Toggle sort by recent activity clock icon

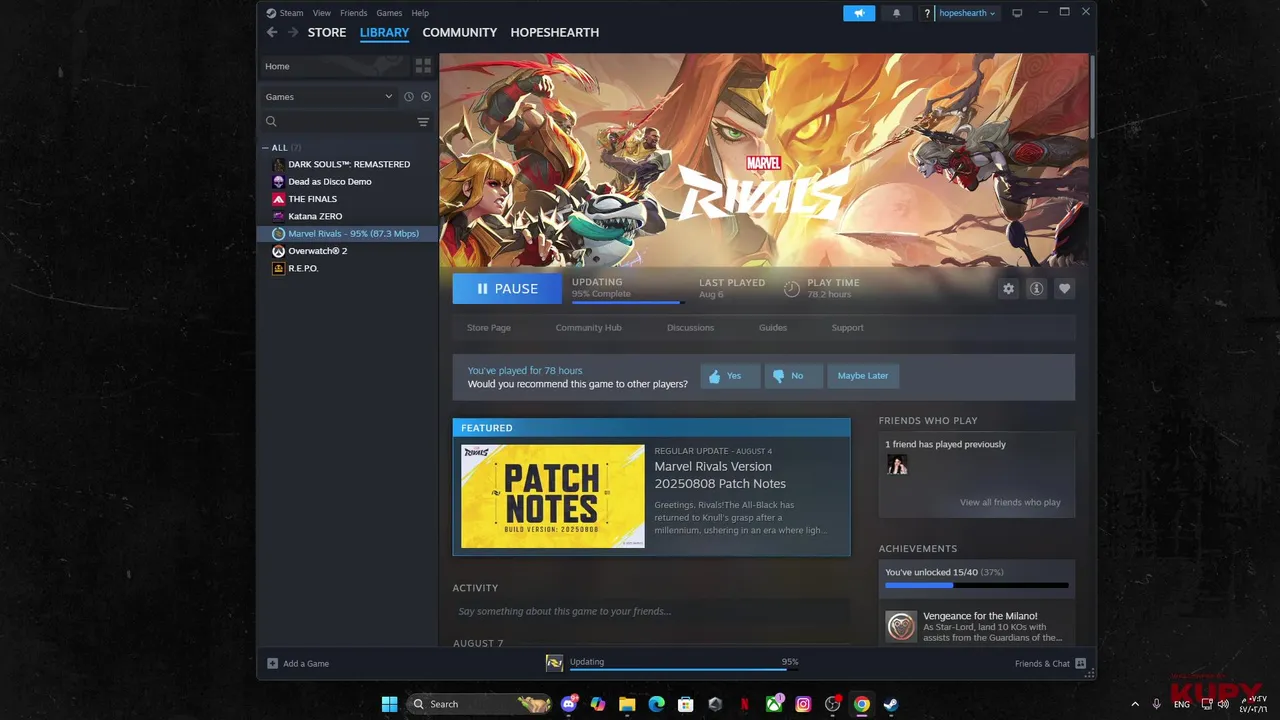[x=408, y=97]
